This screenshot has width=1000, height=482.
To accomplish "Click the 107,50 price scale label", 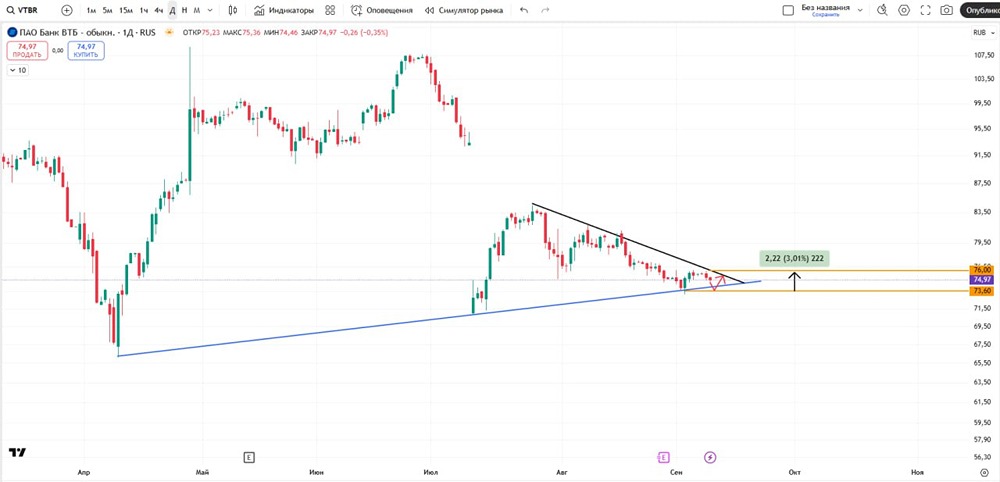I will (x=983, y=55).
